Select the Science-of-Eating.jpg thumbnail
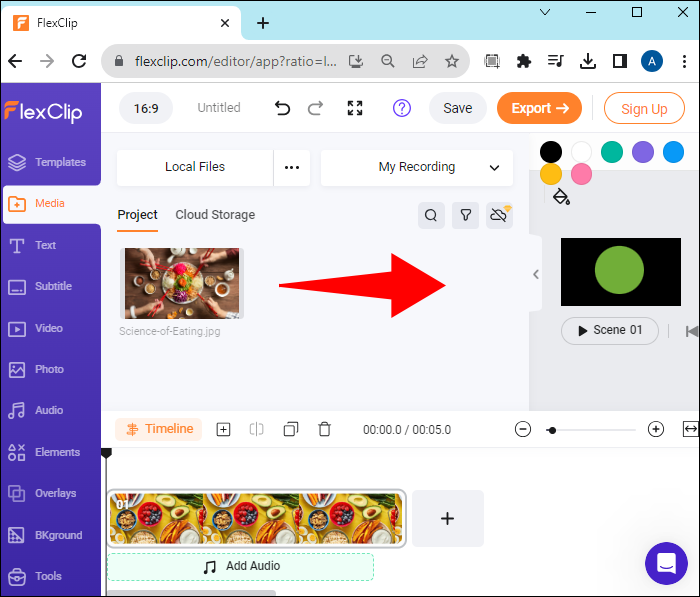The image size is (700, 597). [182, 284]
